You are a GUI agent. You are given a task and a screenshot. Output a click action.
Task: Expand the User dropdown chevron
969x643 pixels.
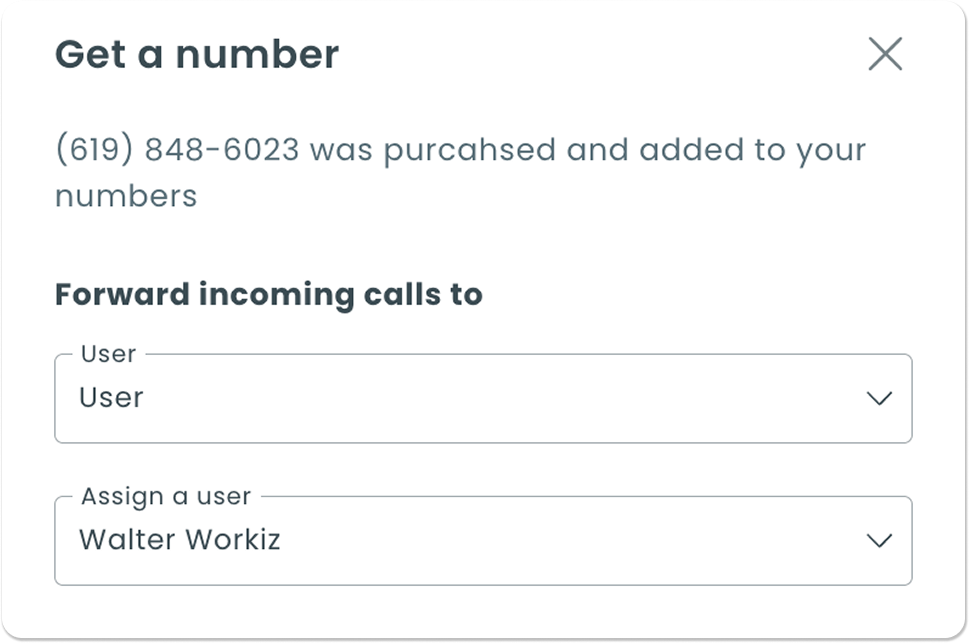tap(878, 398)
